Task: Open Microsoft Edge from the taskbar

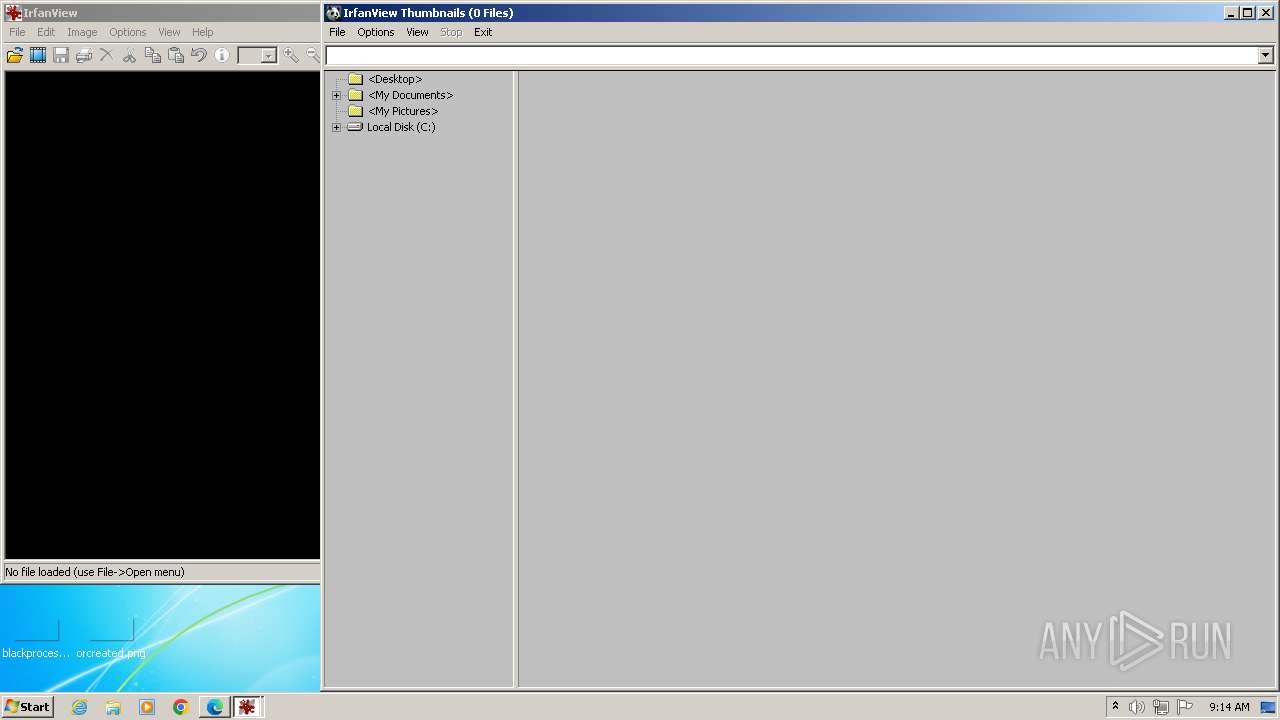Action: (215, 707)
